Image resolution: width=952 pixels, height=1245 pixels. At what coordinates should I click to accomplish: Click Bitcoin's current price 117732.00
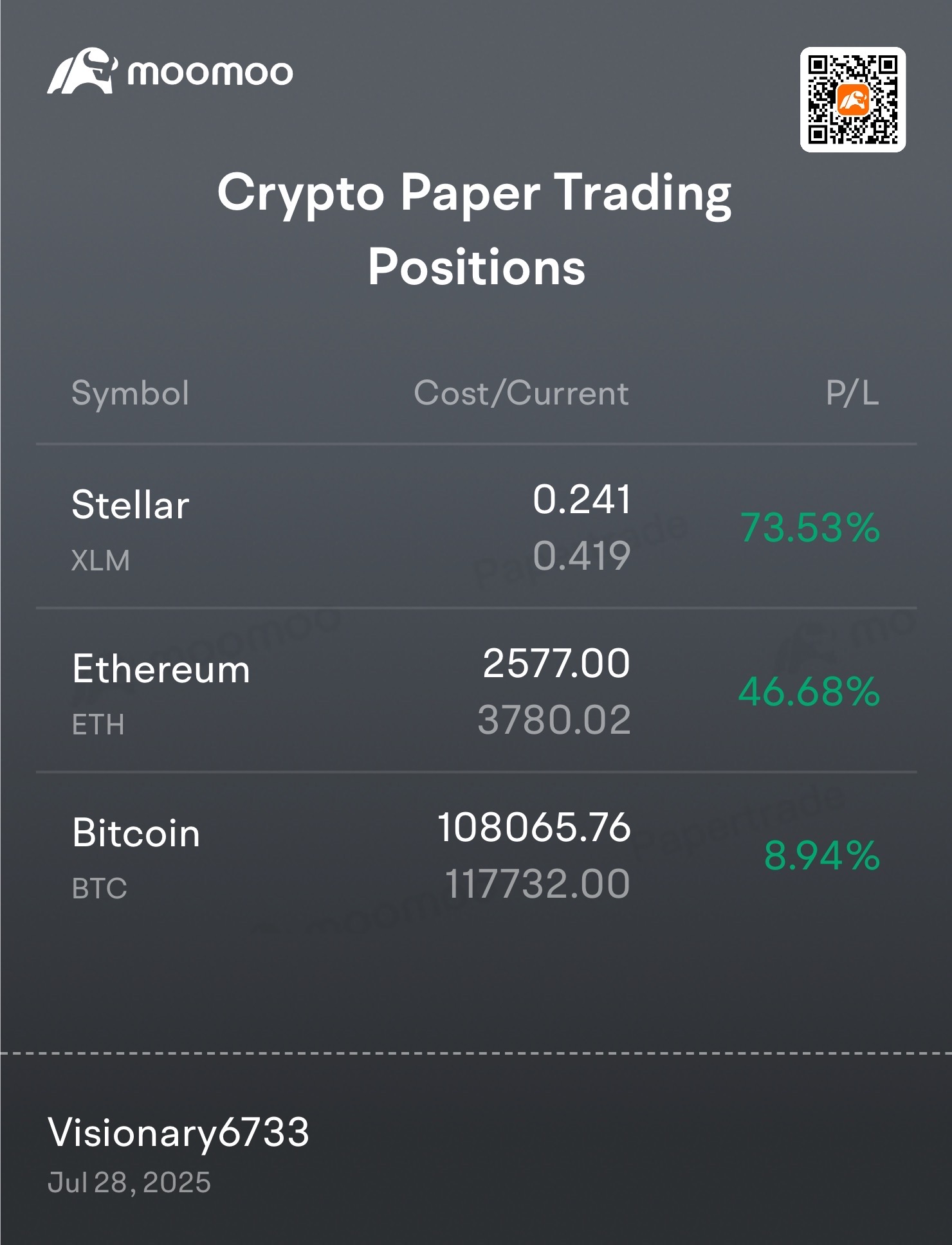538,884
